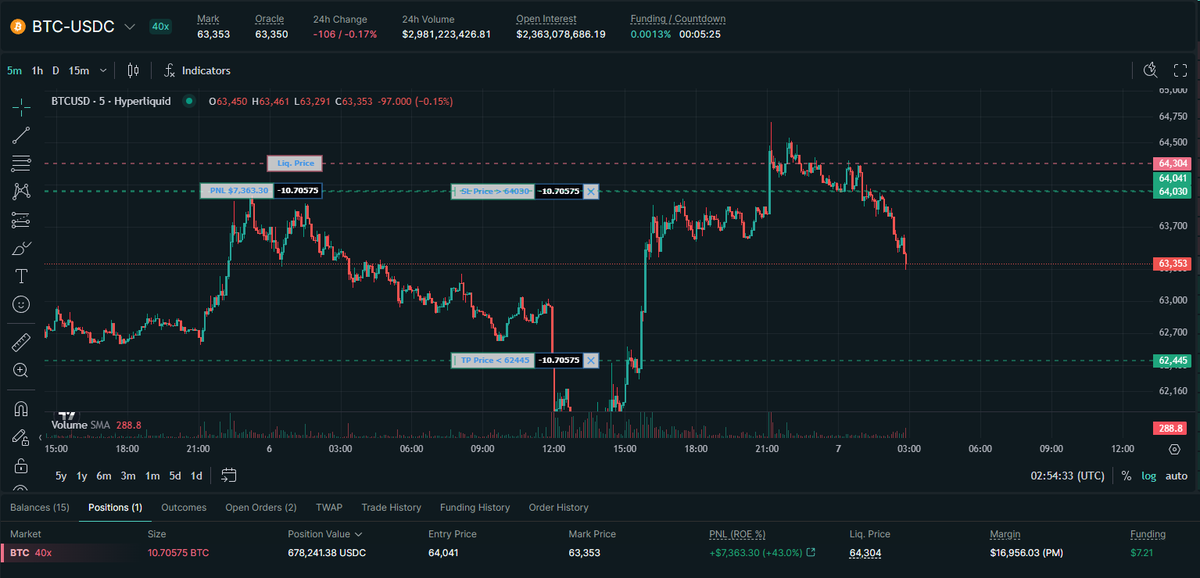The width and height of the screenshot is (1200, 578).
Task: Open the Balances (15) tab
Action: 40,507
